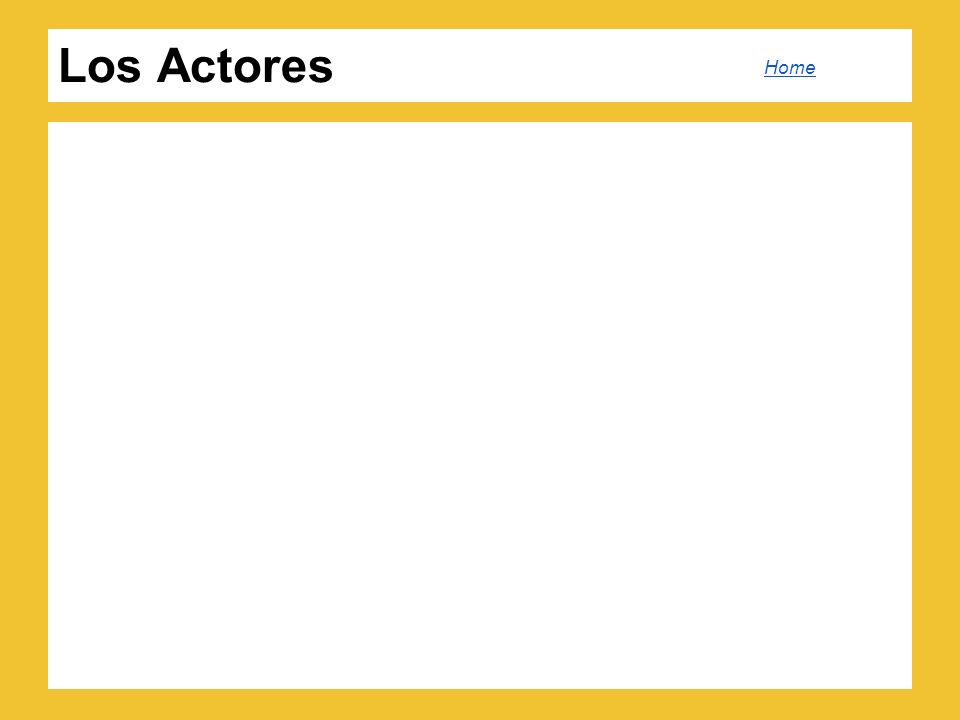Click the 'Los Actores' heading text
Viewport: 960px width, 720px height.
196,66
